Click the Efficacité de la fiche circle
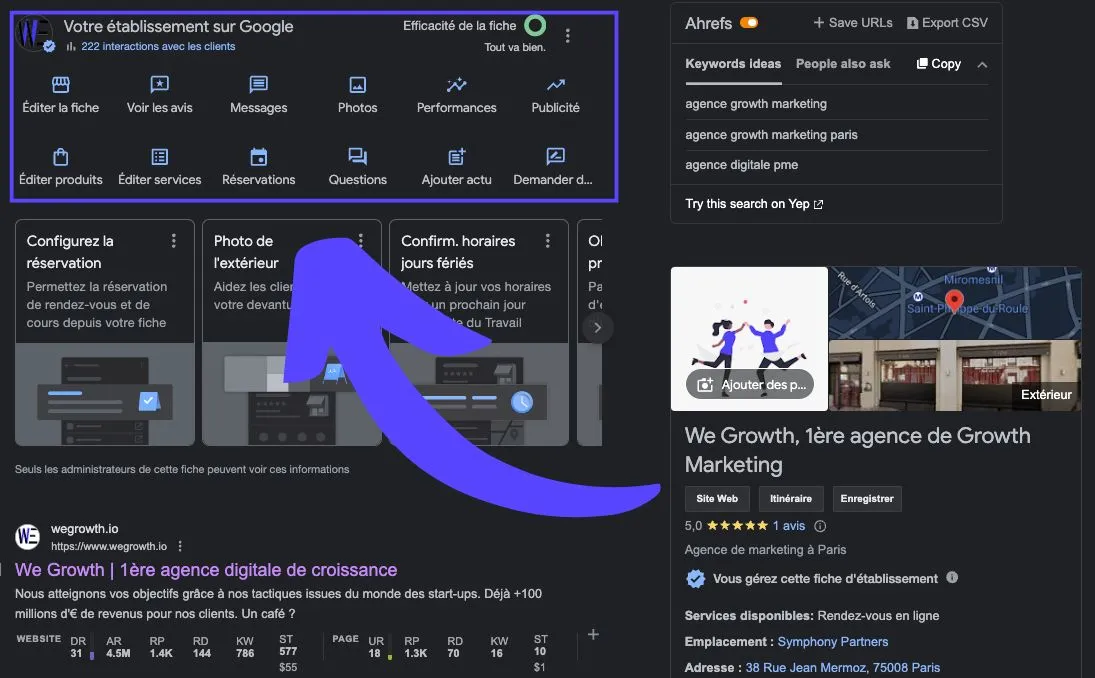This screenshot has width=1095, height=678. coord(536,26)
